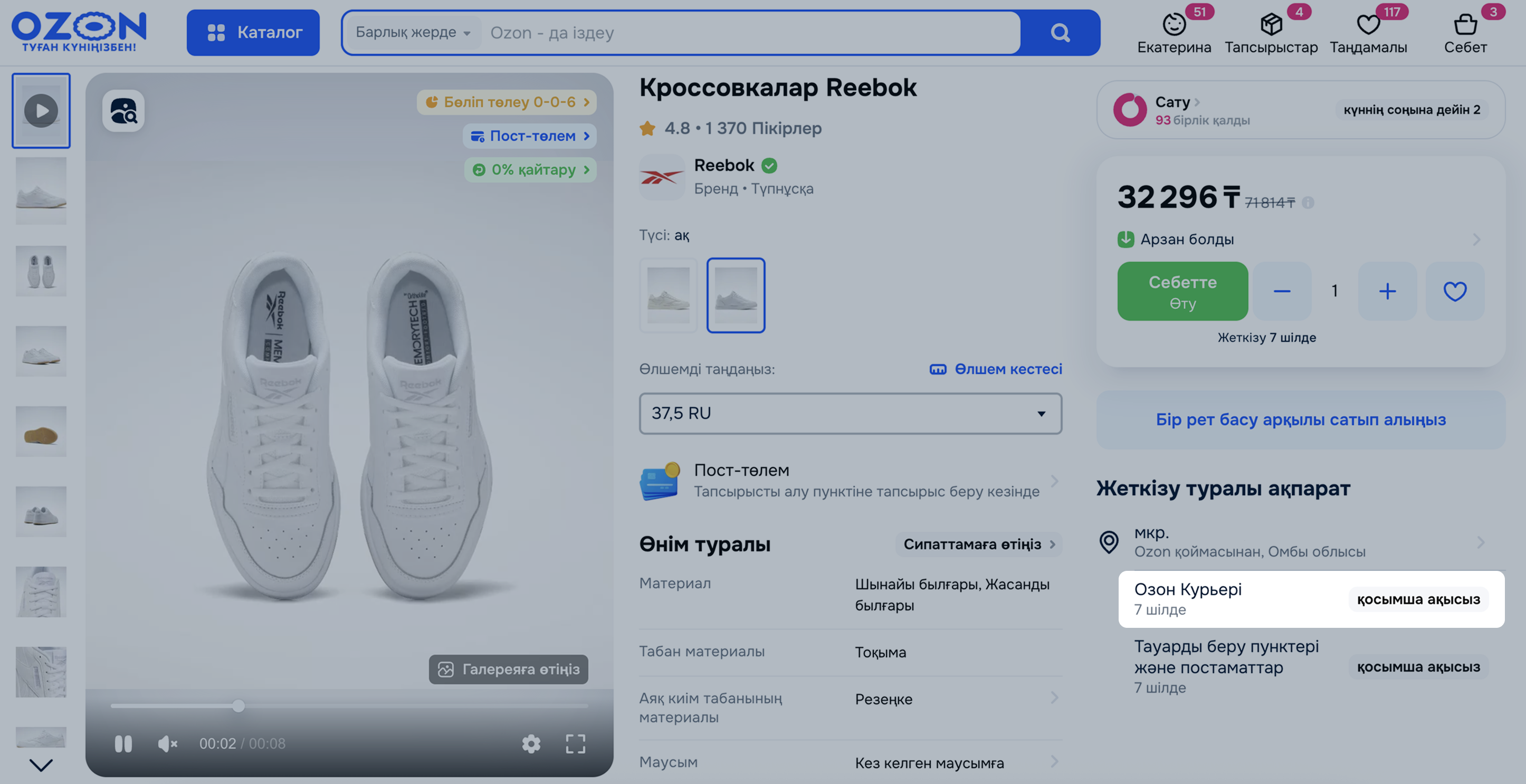
Task: Open the Каталог menu
Action: [253, 33]
